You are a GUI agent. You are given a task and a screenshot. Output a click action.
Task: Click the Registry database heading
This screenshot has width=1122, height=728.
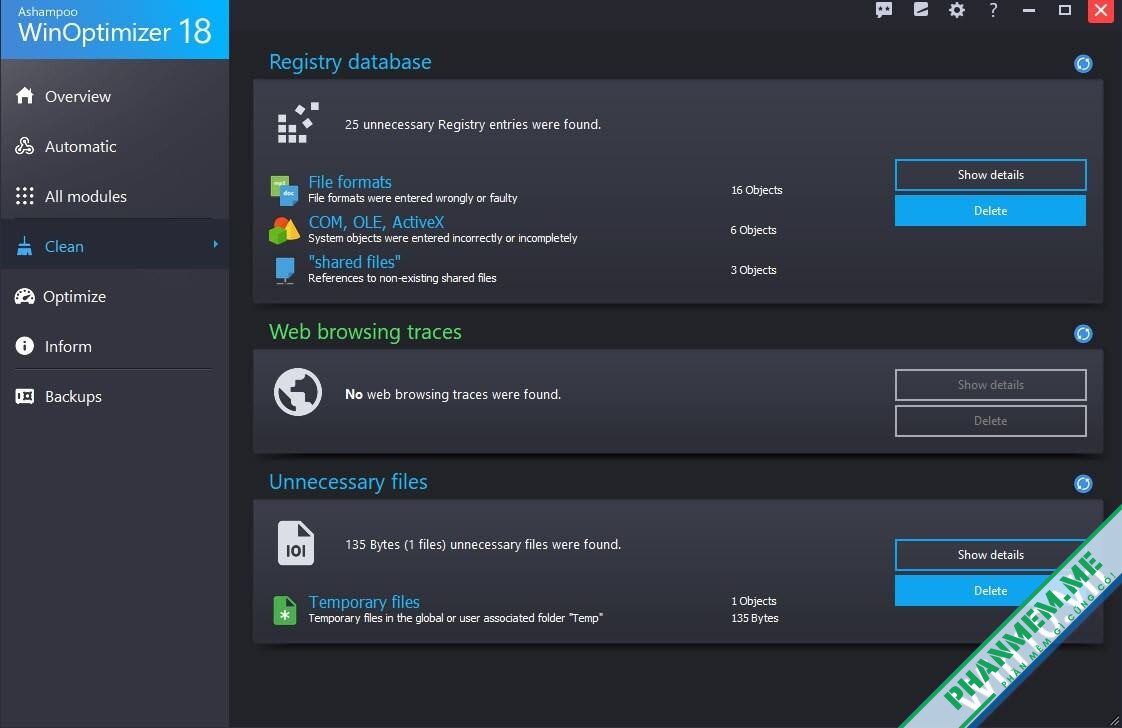tap(350, 62)
